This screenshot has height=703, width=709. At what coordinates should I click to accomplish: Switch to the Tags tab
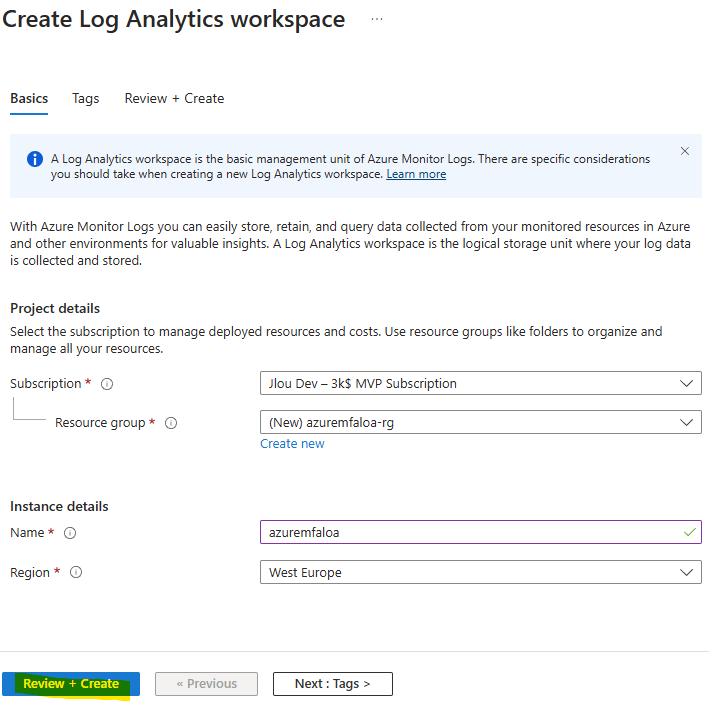coord(85,99)
